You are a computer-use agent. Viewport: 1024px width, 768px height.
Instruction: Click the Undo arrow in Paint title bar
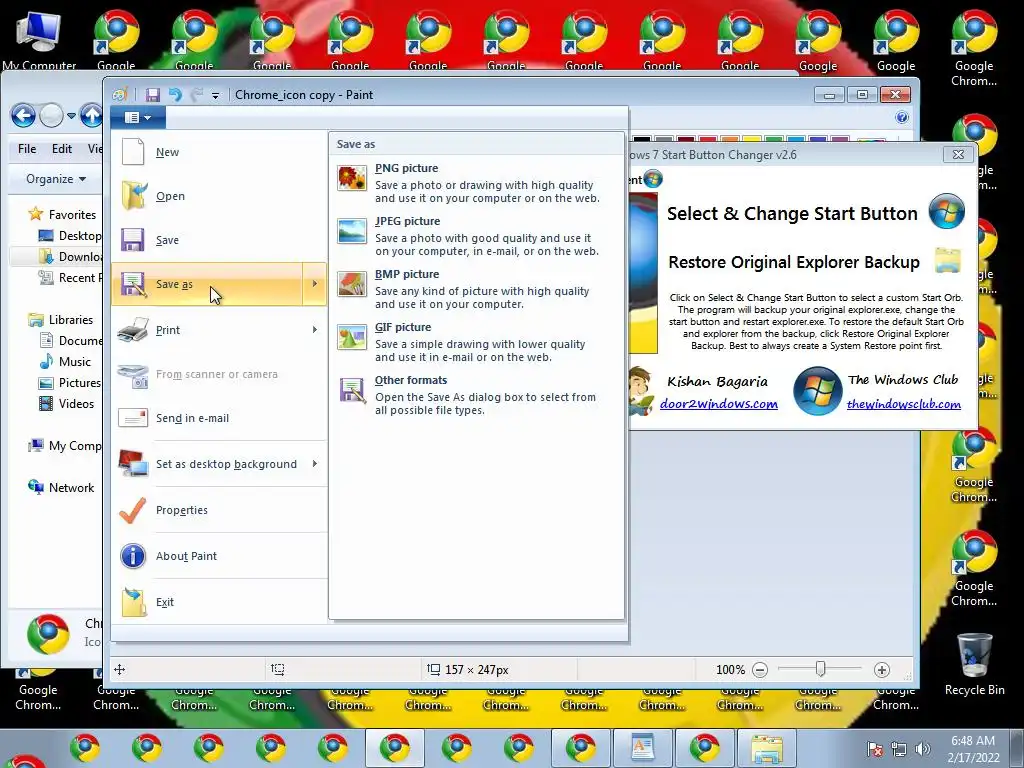coord(175,95)
